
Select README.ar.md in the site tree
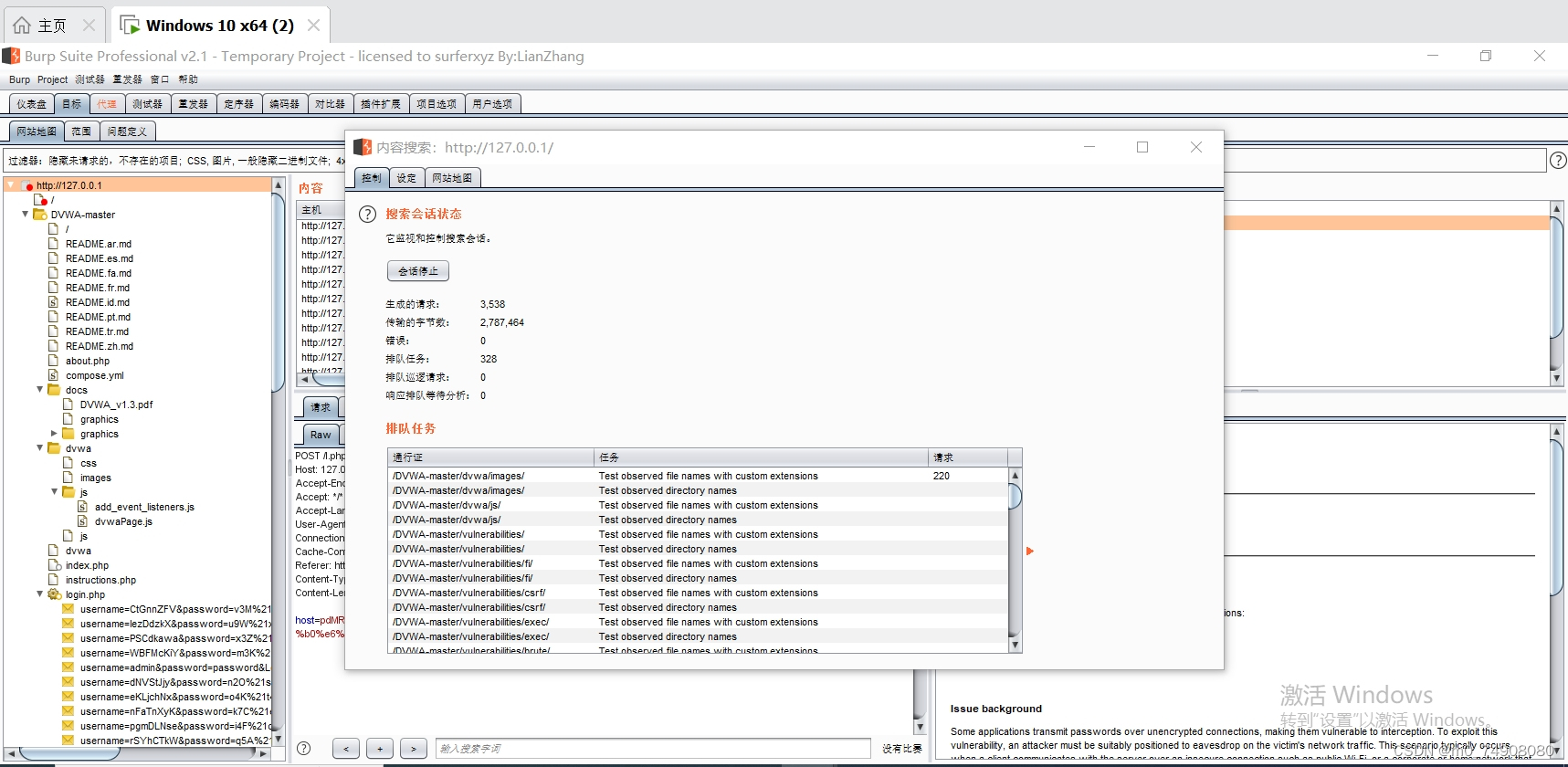coord(99,244)
